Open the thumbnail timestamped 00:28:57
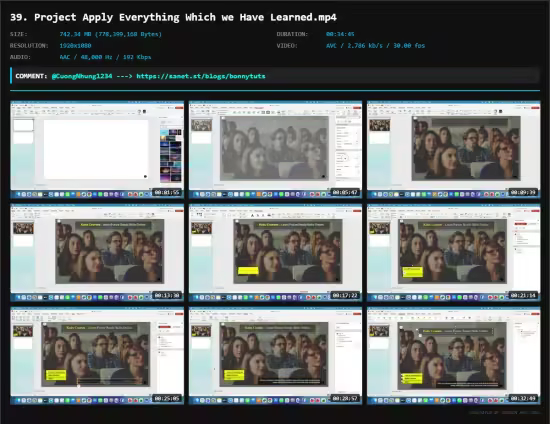 [275, 356]
